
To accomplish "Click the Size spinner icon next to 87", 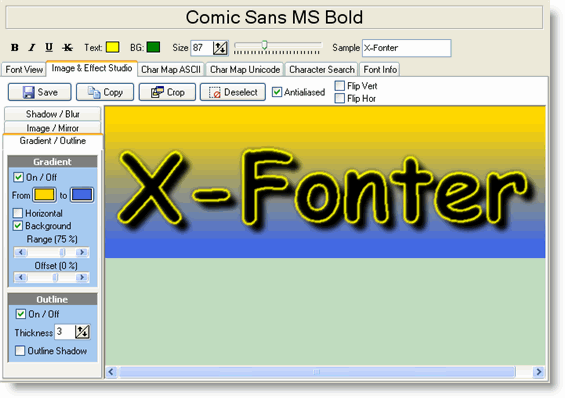I will coord(220,48).
